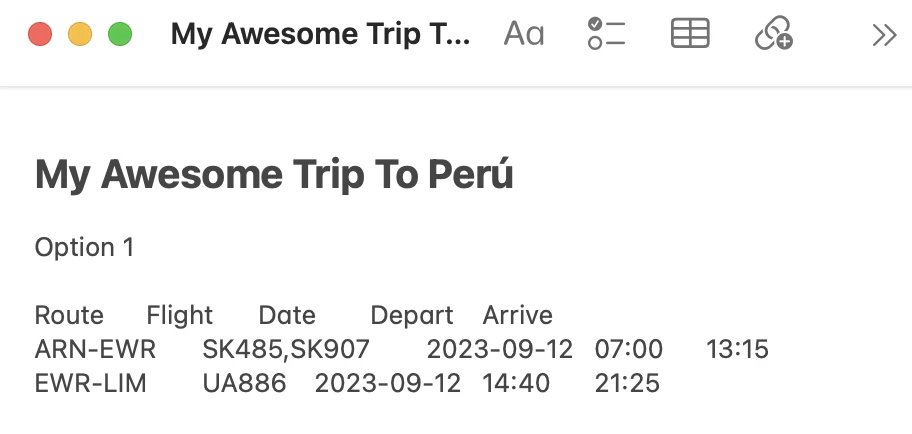Add a table with the table icon
Viewport: 912px width, 434px height.
pyautogui.click(x=690, y=33)
